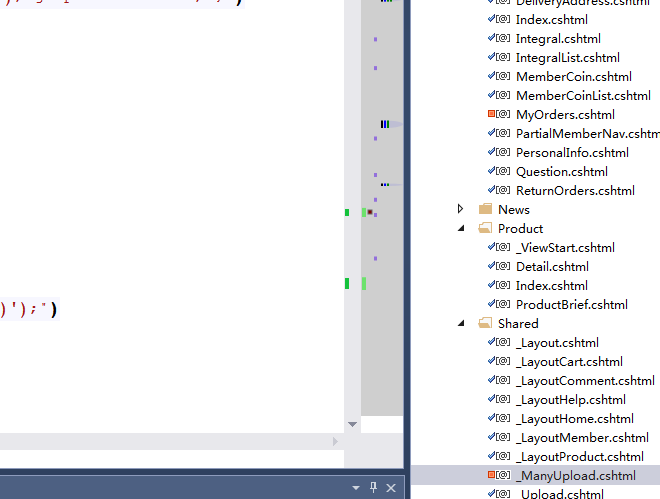Click the Product folder icon

click(x=485, y=228)
